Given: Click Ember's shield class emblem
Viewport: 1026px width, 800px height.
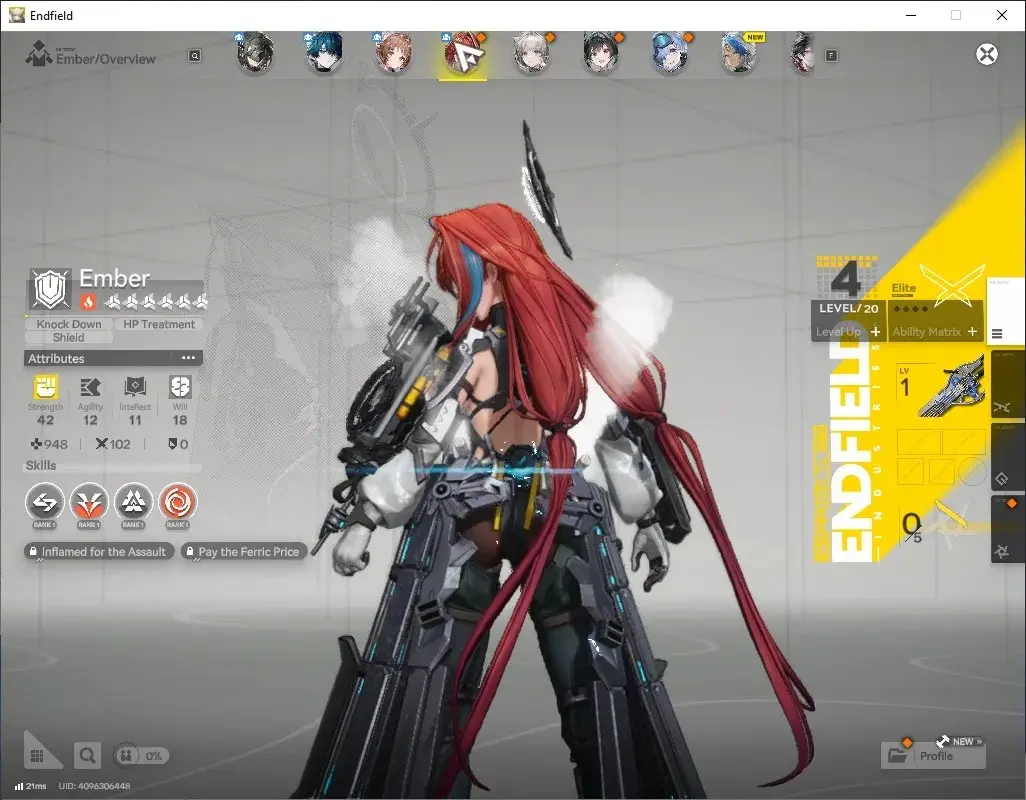Looking at the screenshot, I should [51, 288].
